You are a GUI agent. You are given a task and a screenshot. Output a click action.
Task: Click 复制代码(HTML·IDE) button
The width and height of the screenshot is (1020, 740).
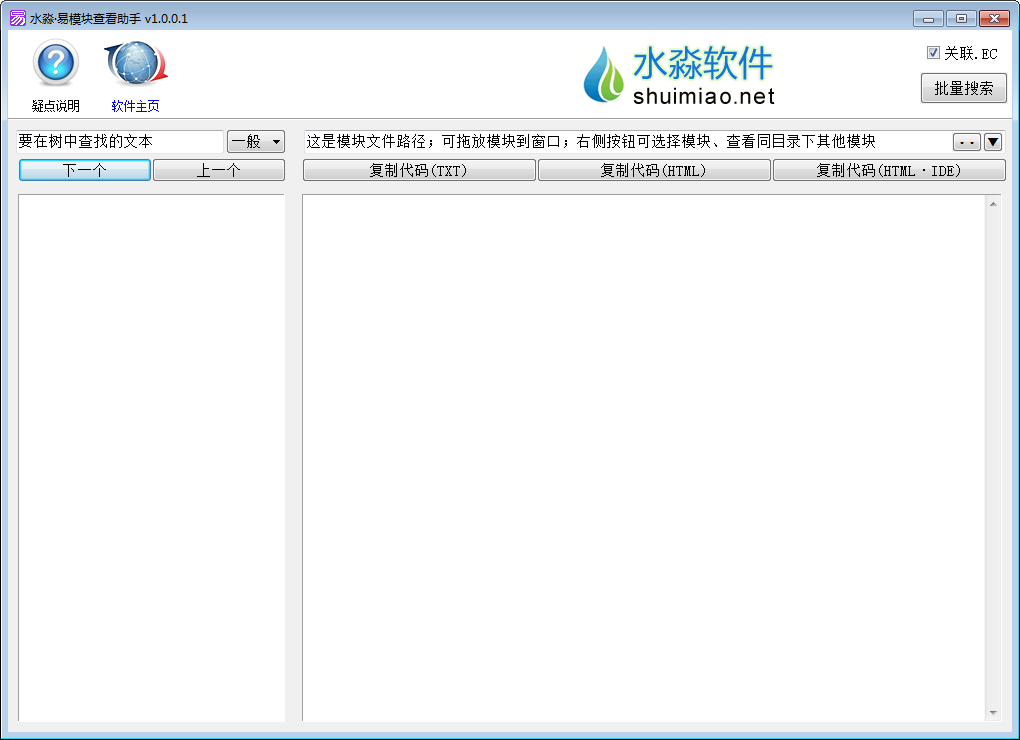pyautogui.click(x=888, y=170)
